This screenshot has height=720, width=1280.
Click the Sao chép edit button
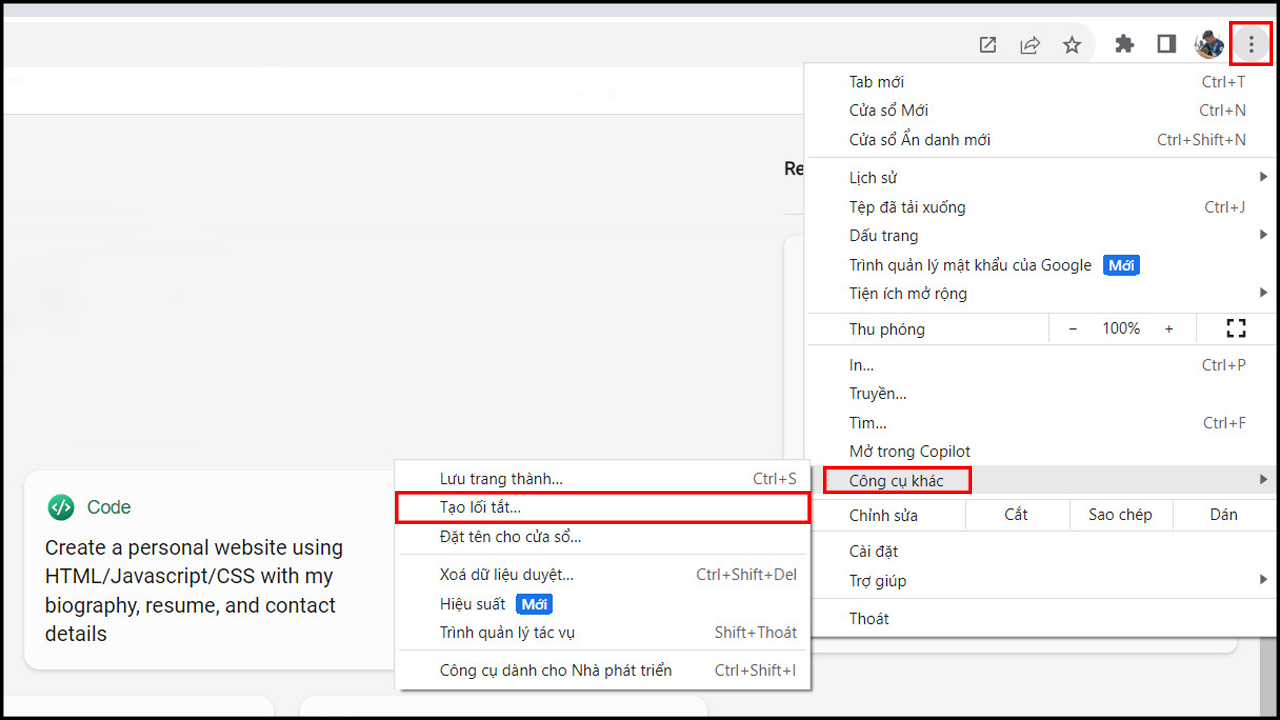(x=1120, y=515)
